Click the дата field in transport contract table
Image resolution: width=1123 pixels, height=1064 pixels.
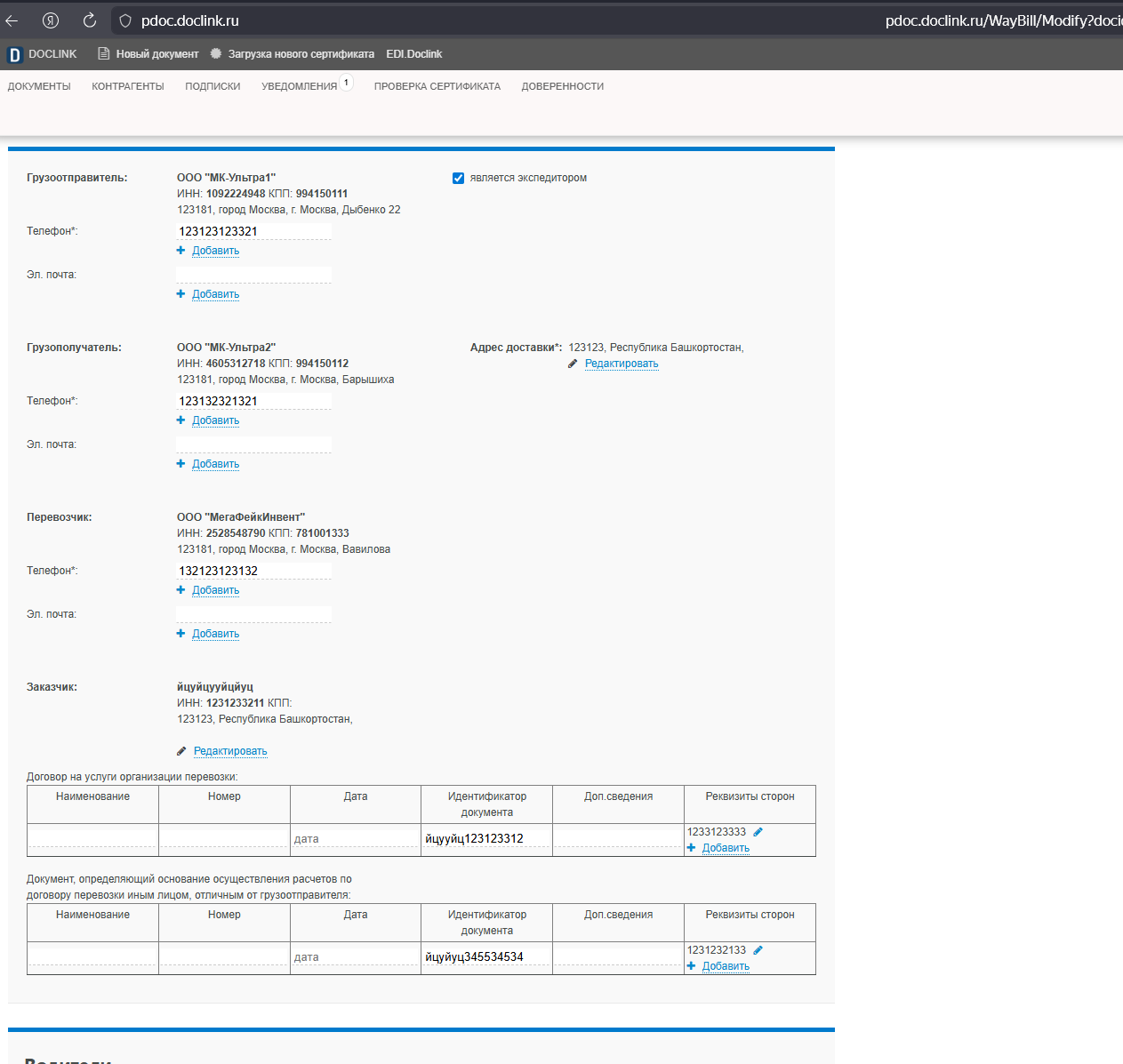[356, 838]
